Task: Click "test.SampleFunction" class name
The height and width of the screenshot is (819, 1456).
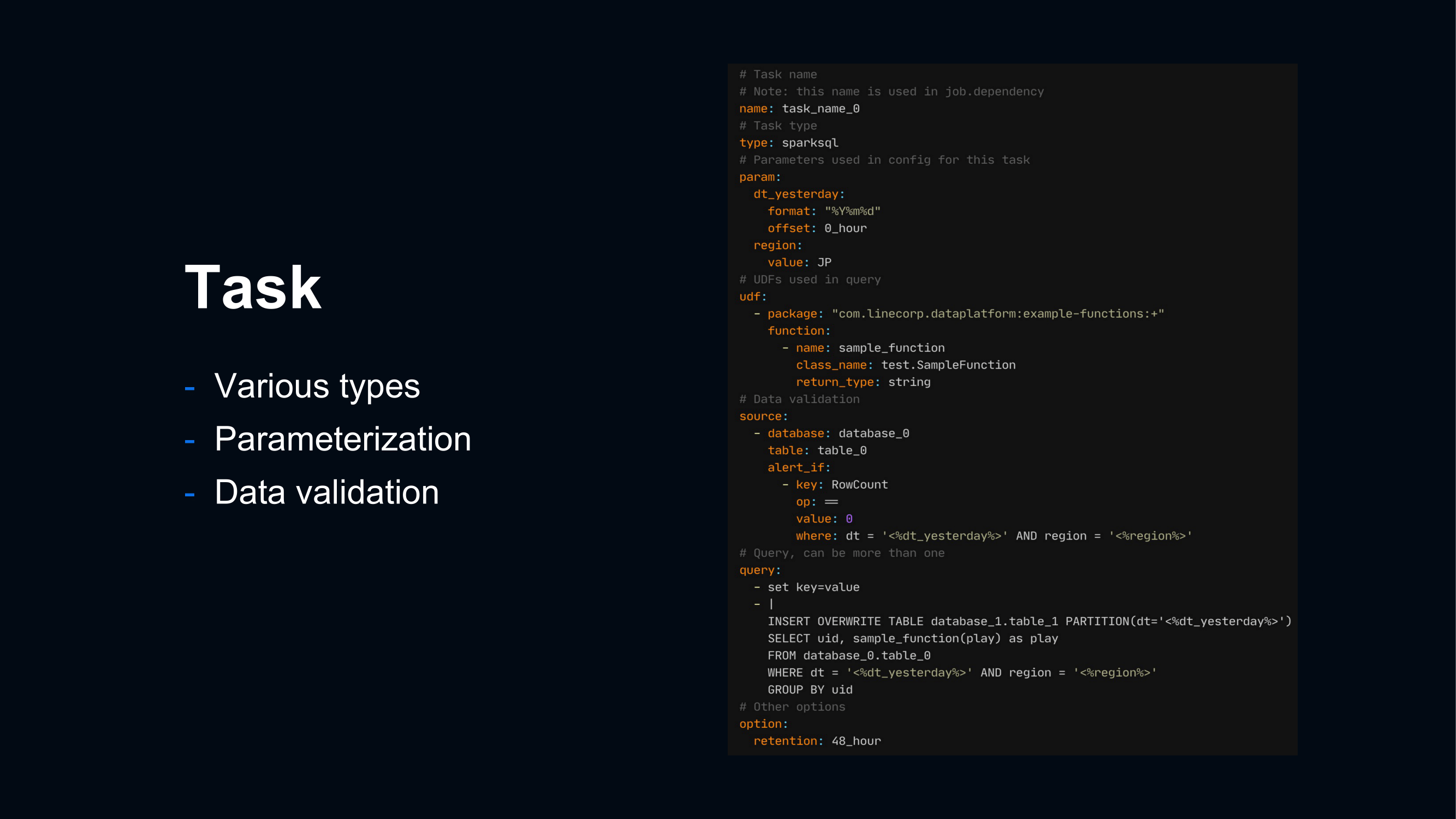Action: [948, 365]
